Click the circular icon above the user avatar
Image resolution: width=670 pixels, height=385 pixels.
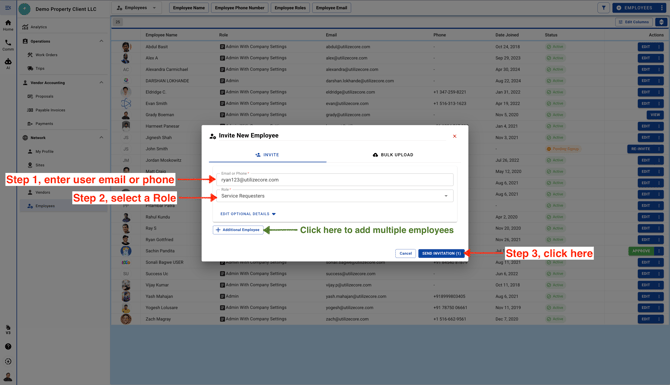[8, 361]
